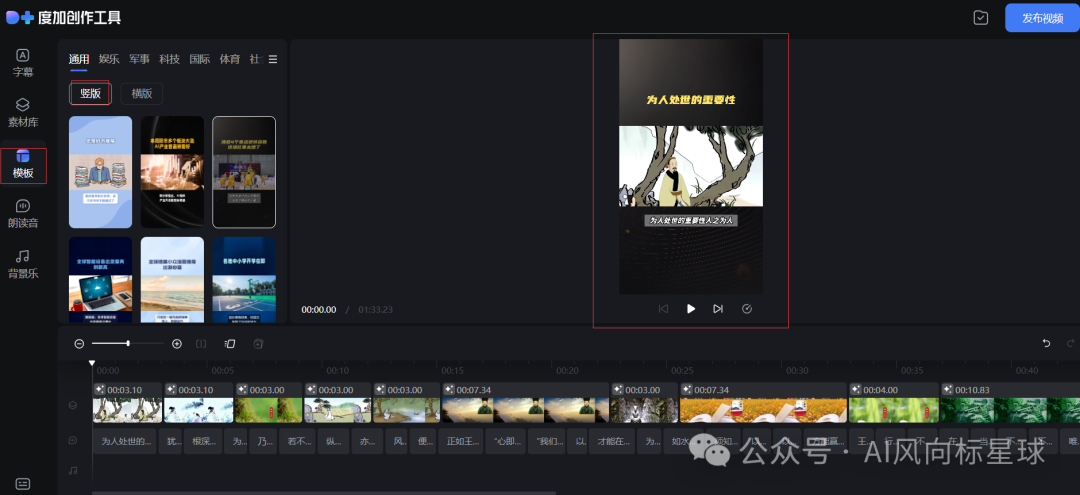Image resolution: width=1080 pixels, height=495 pixels.
Task: Expand the template category list menu
Action: tap(273, 60)
